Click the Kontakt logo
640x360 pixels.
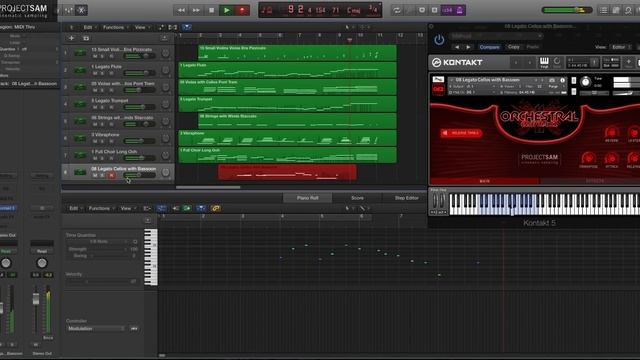(457, 62)
